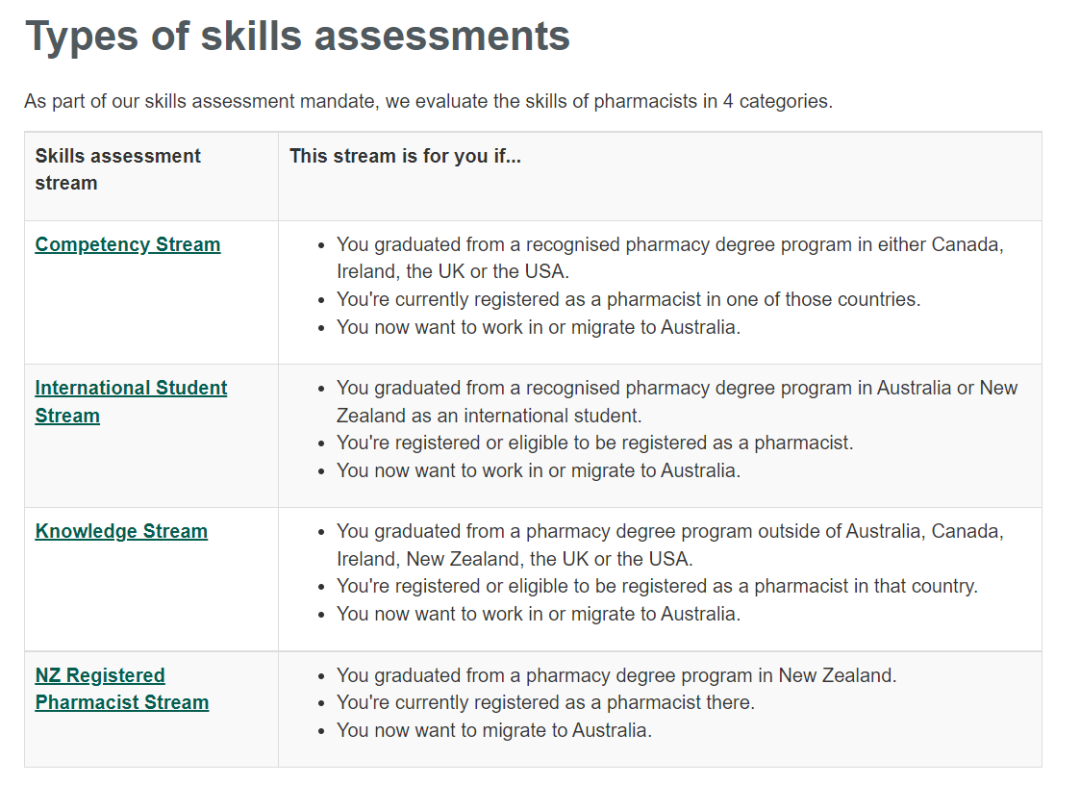Click the Competency row's 'work in or migrate to Australia' bullet
The width and height of the screenshot is (1080, 785).
[x=538, y=327]
